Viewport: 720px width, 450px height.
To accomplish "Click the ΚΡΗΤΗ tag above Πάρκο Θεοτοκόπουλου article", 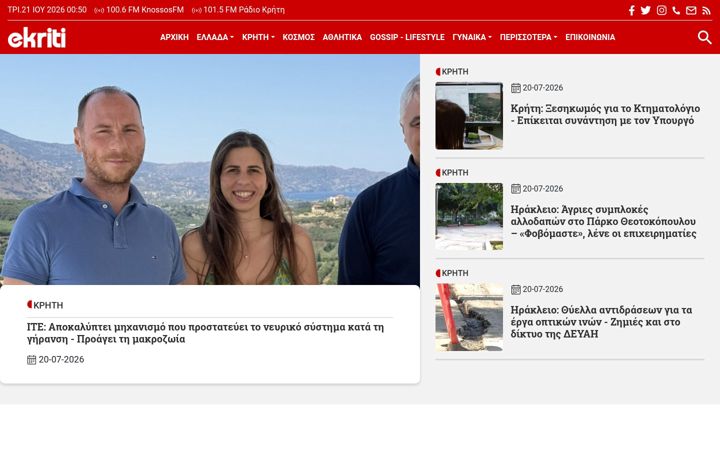I will pos(452,173).
